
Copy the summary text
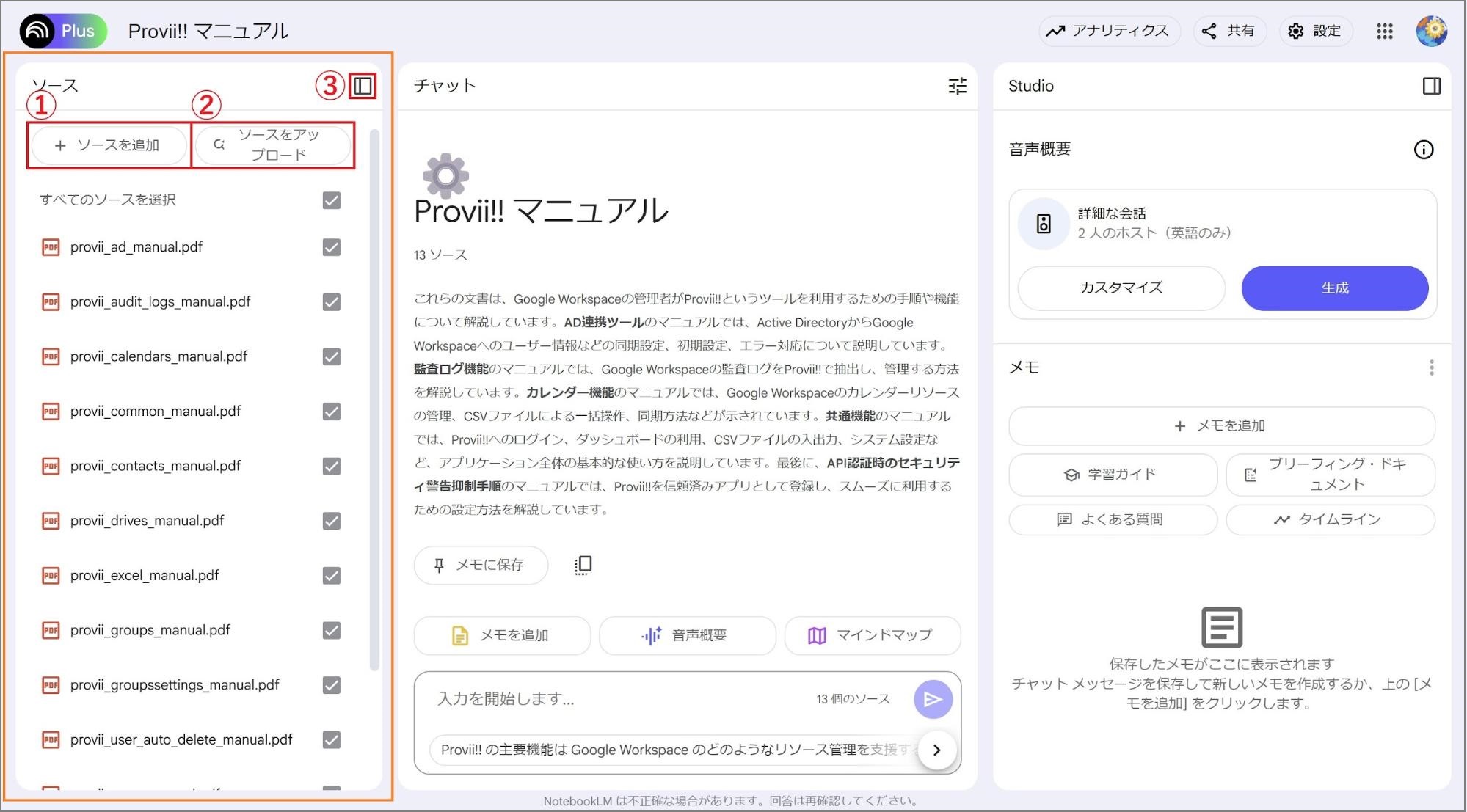click(583, 565)
